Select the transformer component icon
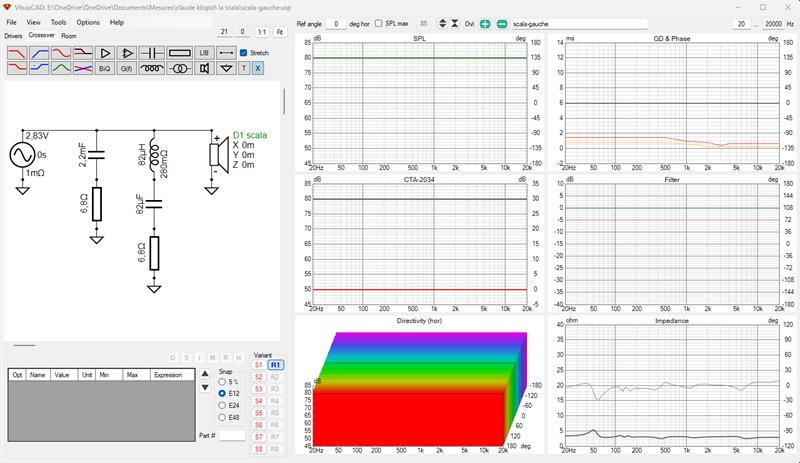 tap(179, 68)
